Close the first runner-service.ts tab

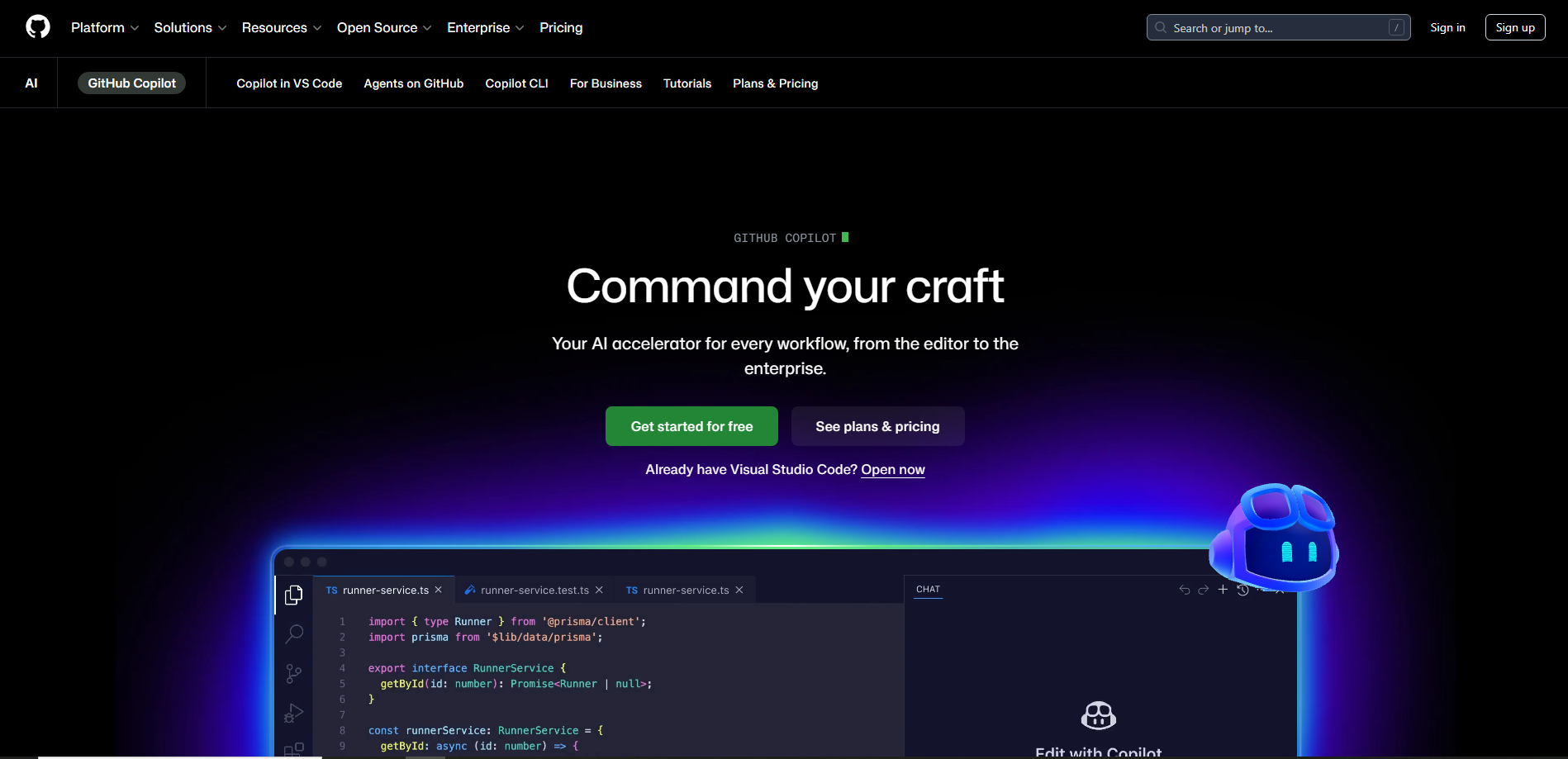coord(439,590)
